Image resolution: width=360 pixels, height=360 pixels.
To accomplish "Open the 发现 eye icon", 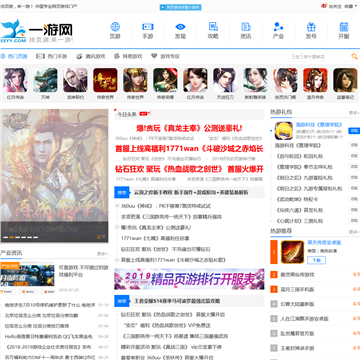I will 180,27.
